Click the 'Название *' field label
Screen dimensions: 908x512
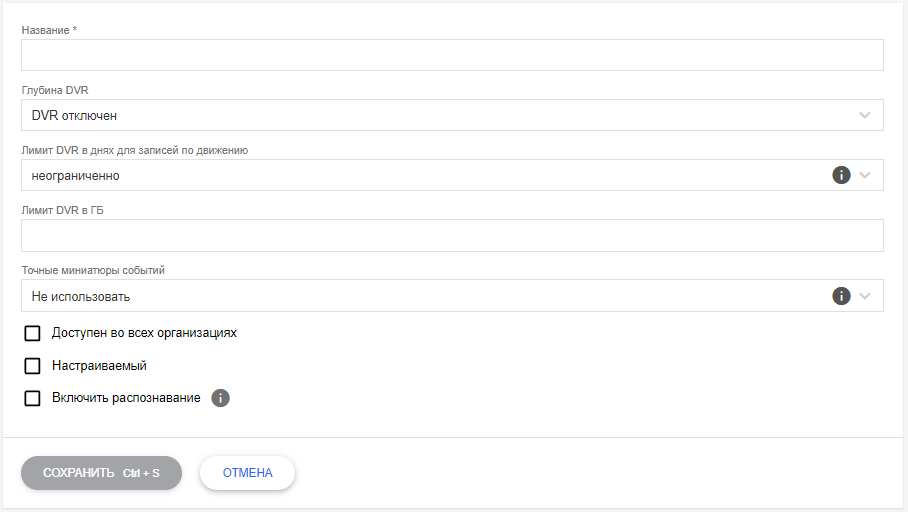coord(49,30)
